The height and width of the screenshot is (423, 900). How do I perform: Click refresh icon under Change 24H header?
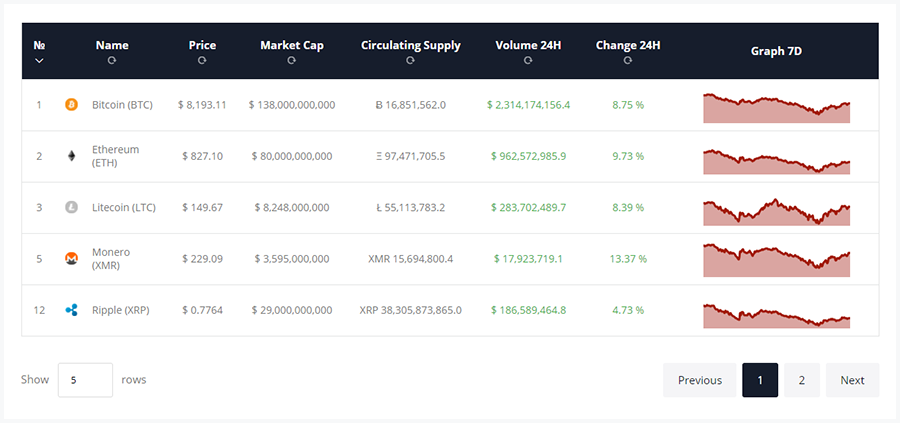click(x=628, y=60)
